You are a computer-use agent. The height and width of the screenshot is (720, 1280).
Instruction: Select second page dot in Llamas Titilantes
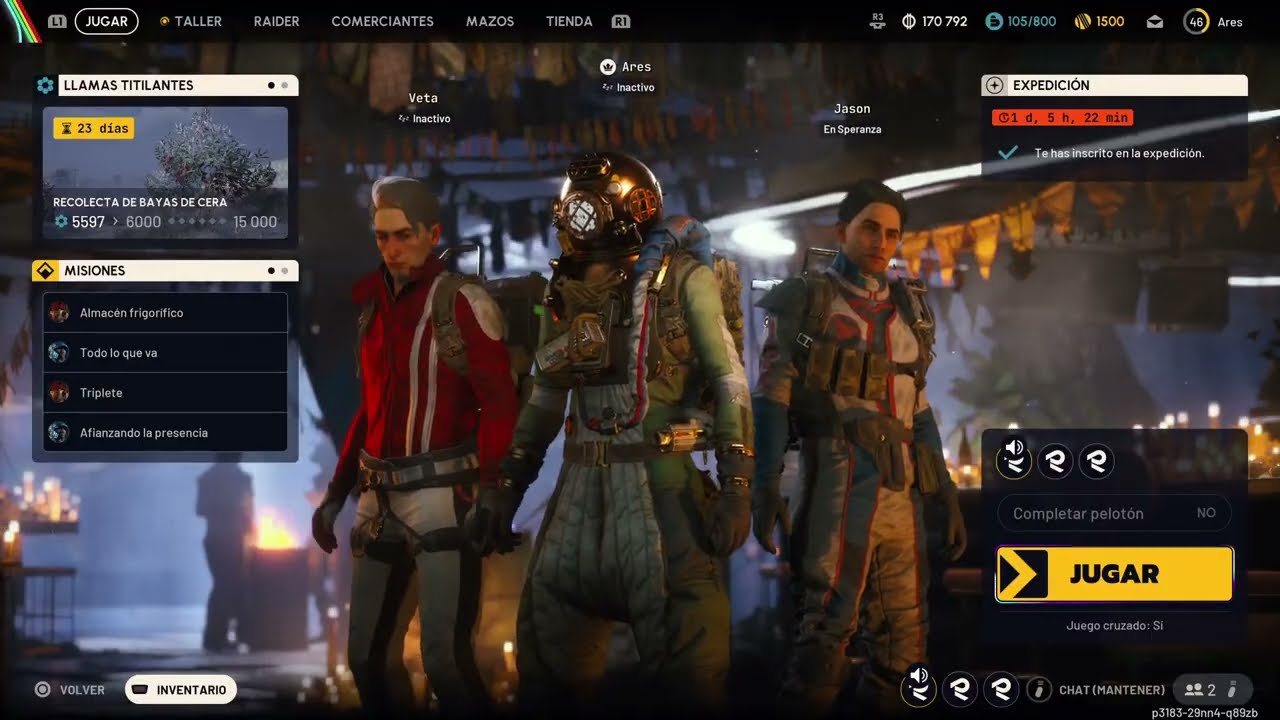pos(285,85)
